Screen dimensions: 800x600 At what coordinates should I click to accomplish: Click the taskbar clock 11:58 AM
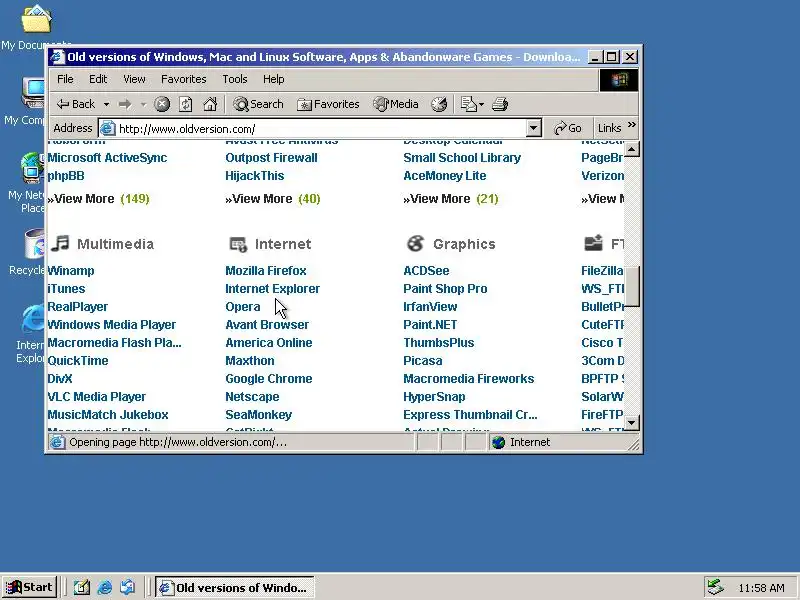click(761, 588)
